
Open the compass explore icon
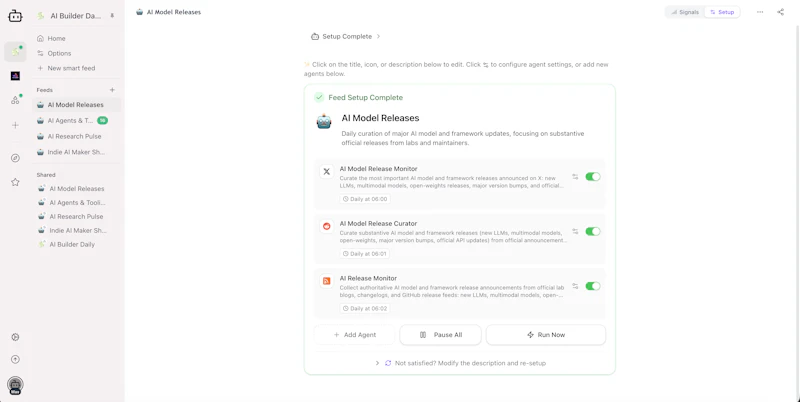point(15,158)
